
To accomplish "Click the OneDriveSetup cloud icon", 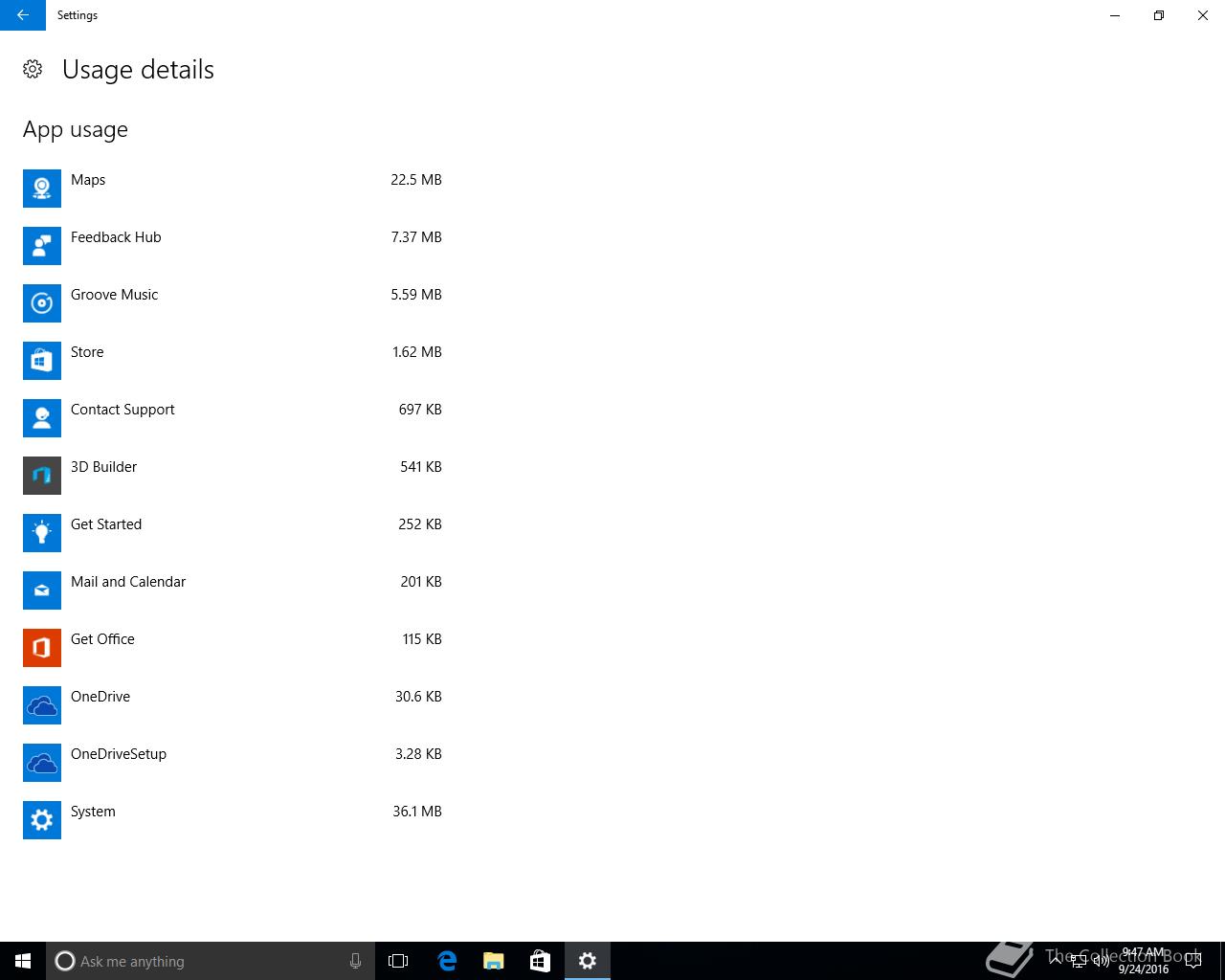I will (x=42, y=763).
